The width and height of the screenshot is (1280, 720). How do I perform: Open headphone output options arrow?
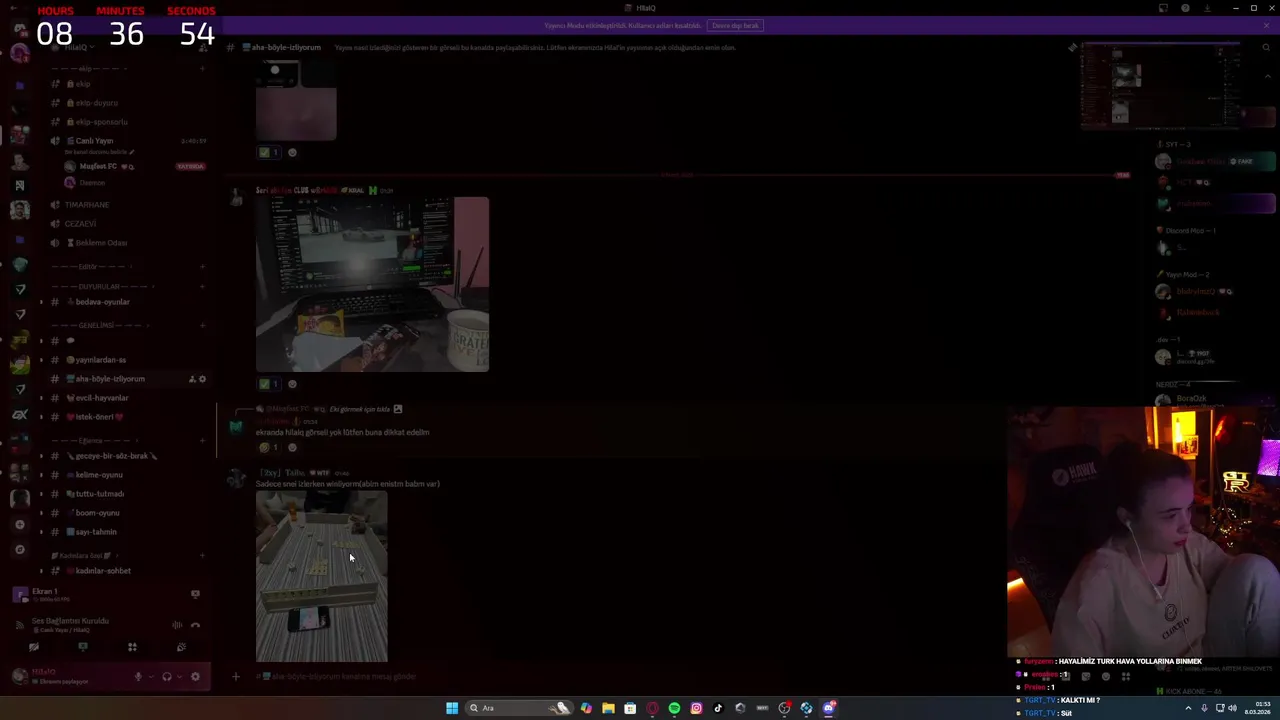(179, 677)
